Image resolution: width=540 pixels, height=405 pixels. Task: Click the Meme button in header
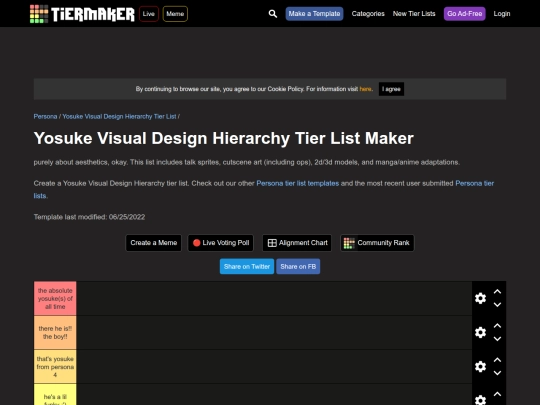point(175,14)
